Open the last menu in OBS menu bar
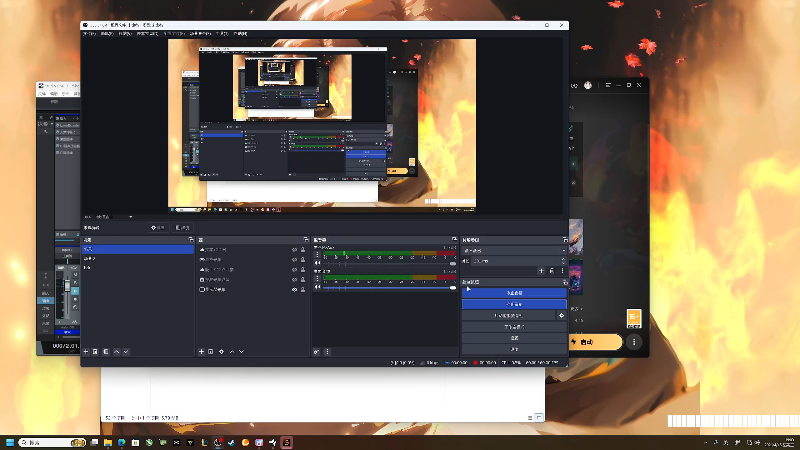Viewport: 800px width, 450px height. (240, 34)
